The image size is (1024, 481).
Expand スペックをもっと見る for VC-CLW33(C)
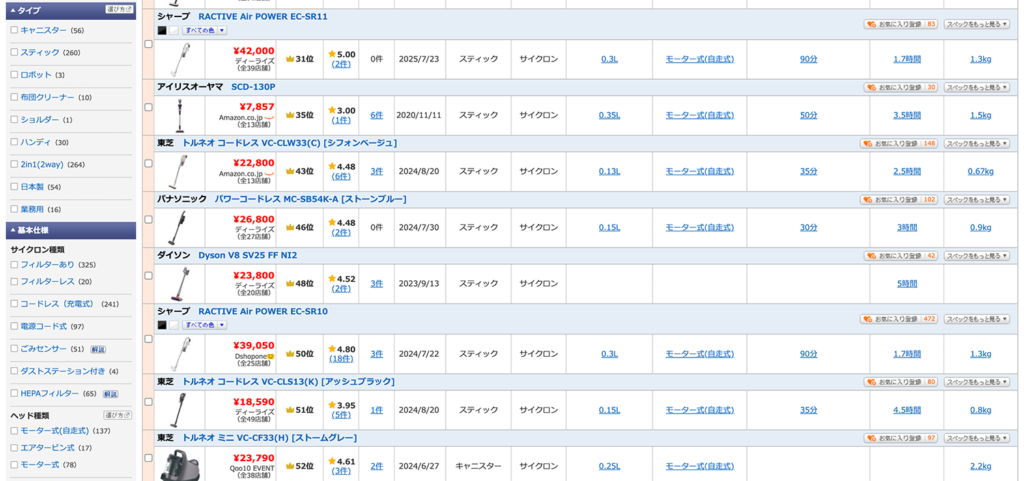point(976,144)
